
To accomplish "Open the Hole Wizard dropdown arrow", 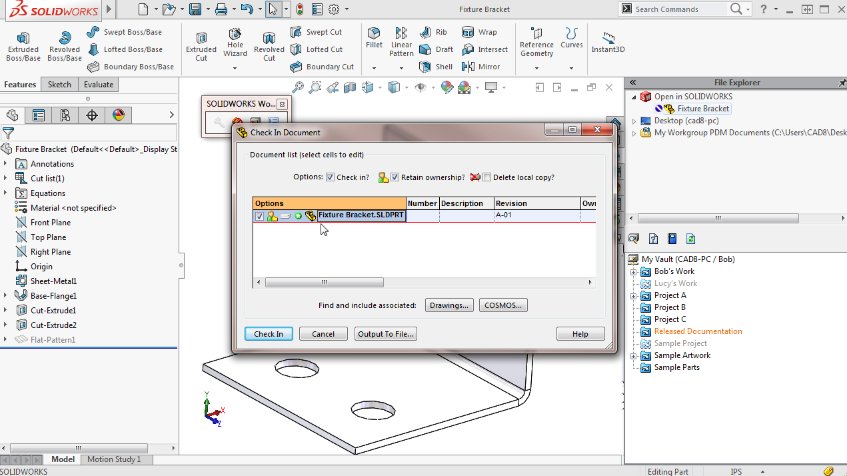I will [235, 68].
